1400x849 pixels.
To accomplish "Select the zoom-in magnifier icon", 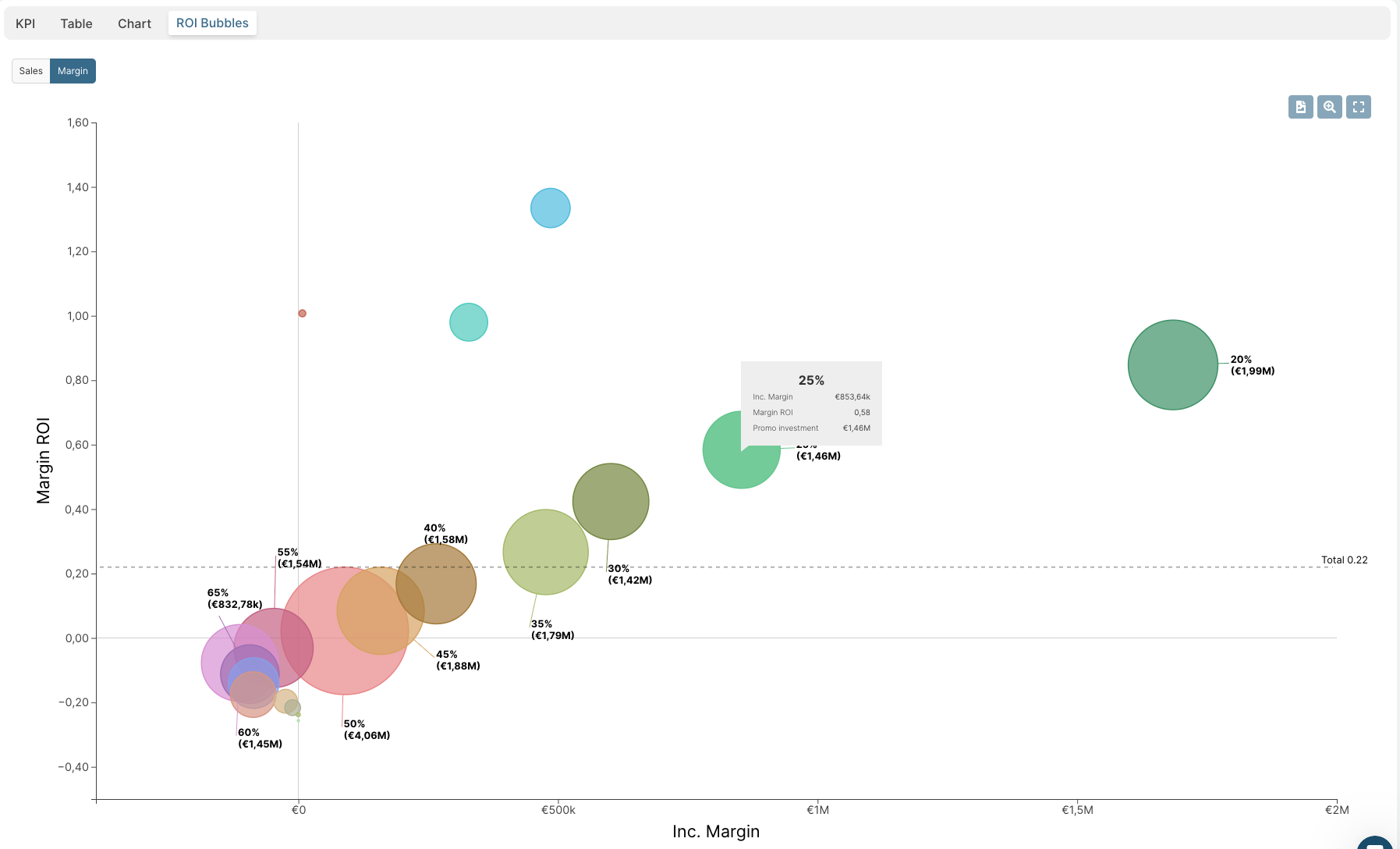I will 1329,107.
